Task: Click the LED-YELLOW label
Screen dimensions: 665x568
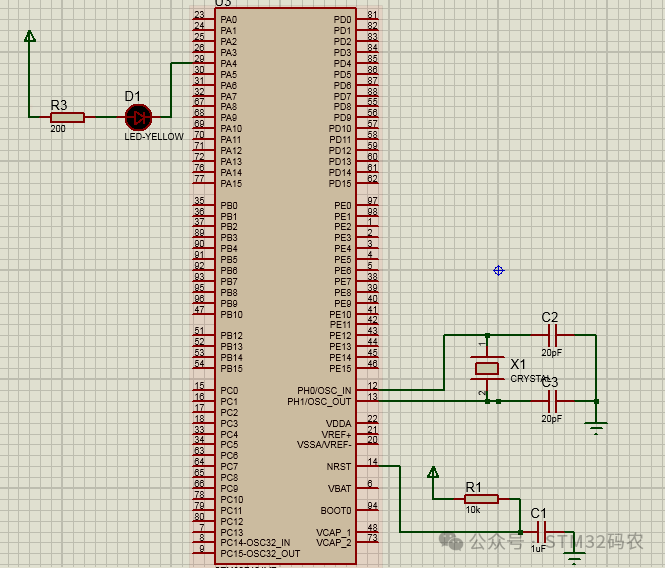Action: [154, 137]
